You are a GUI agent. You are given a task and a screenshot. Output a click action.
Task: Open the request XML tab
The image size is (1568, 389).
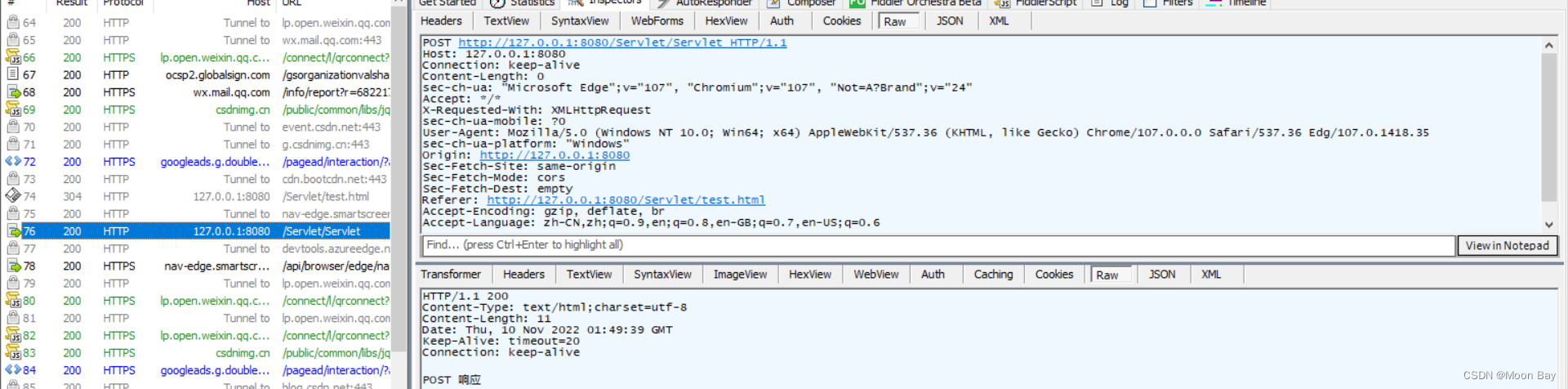999,21
